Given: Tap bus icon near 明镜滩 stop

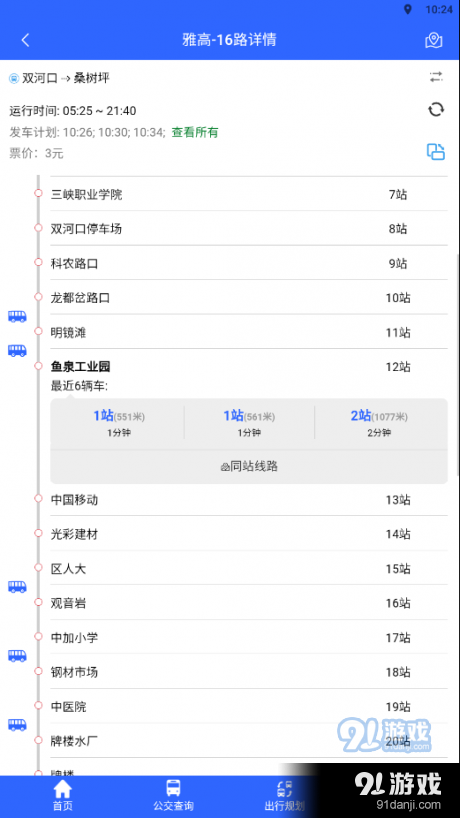Looking at the screenshot, I should coord(17,350).
